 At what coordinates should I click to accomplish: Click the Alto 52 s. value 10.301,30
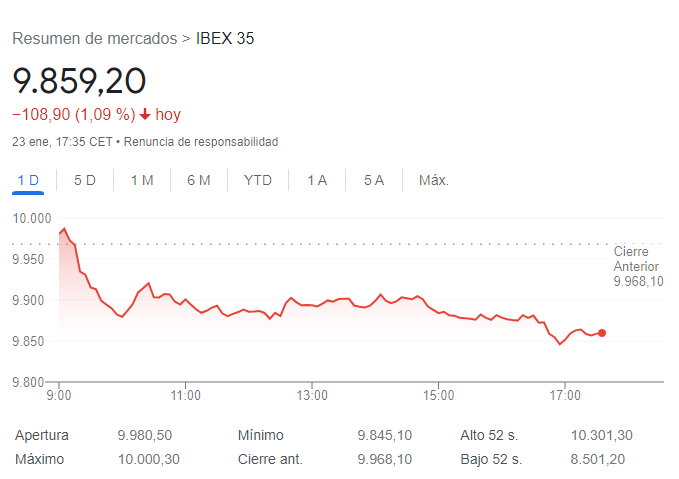tap(601, 435)
